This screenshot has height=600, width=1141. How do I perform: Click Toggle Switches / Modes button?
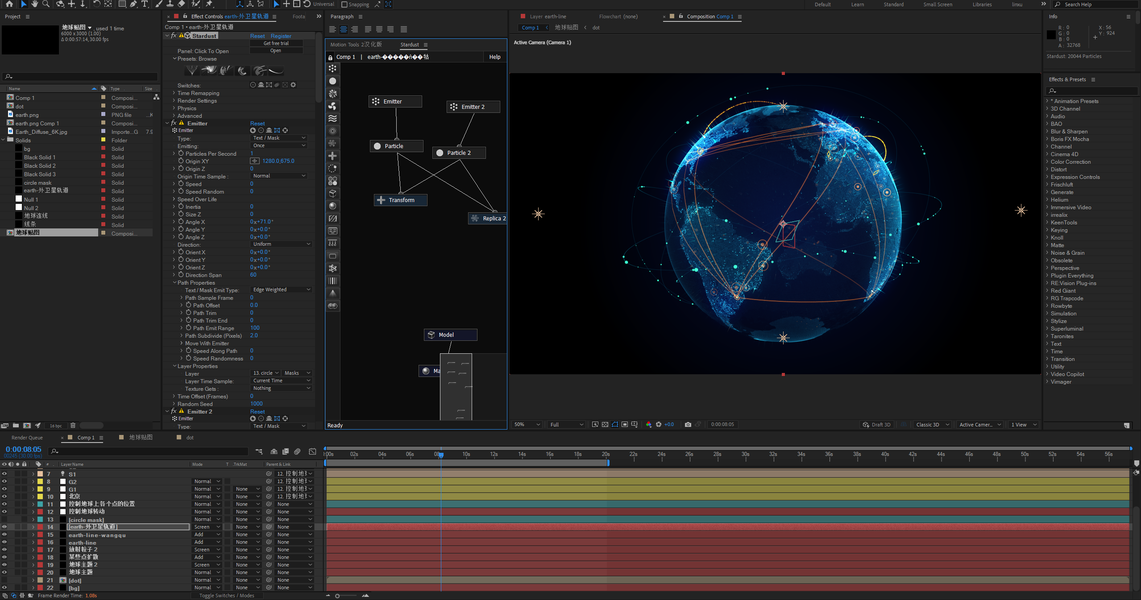226,596
